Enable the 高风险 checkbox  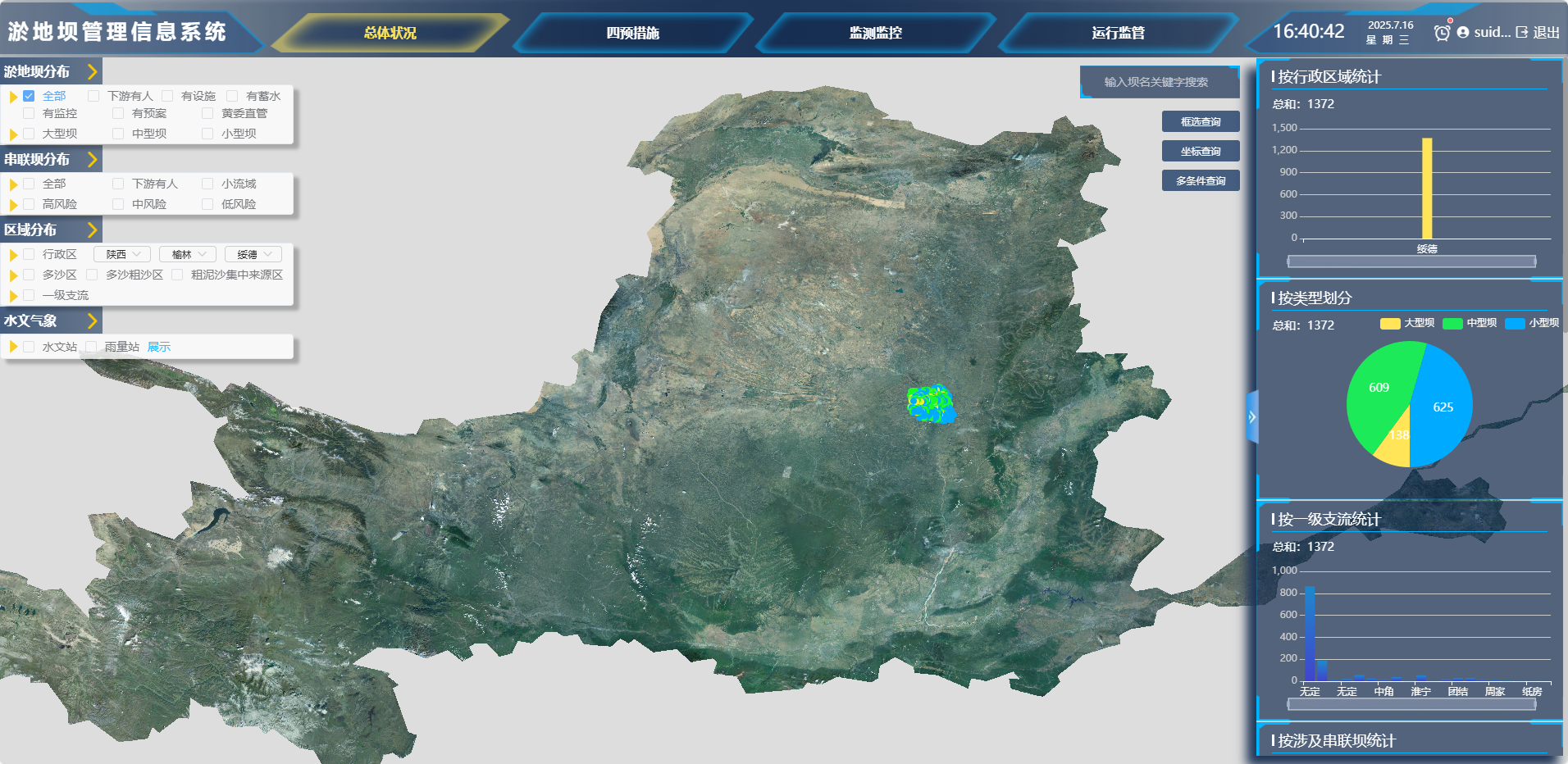coord(29,204)
